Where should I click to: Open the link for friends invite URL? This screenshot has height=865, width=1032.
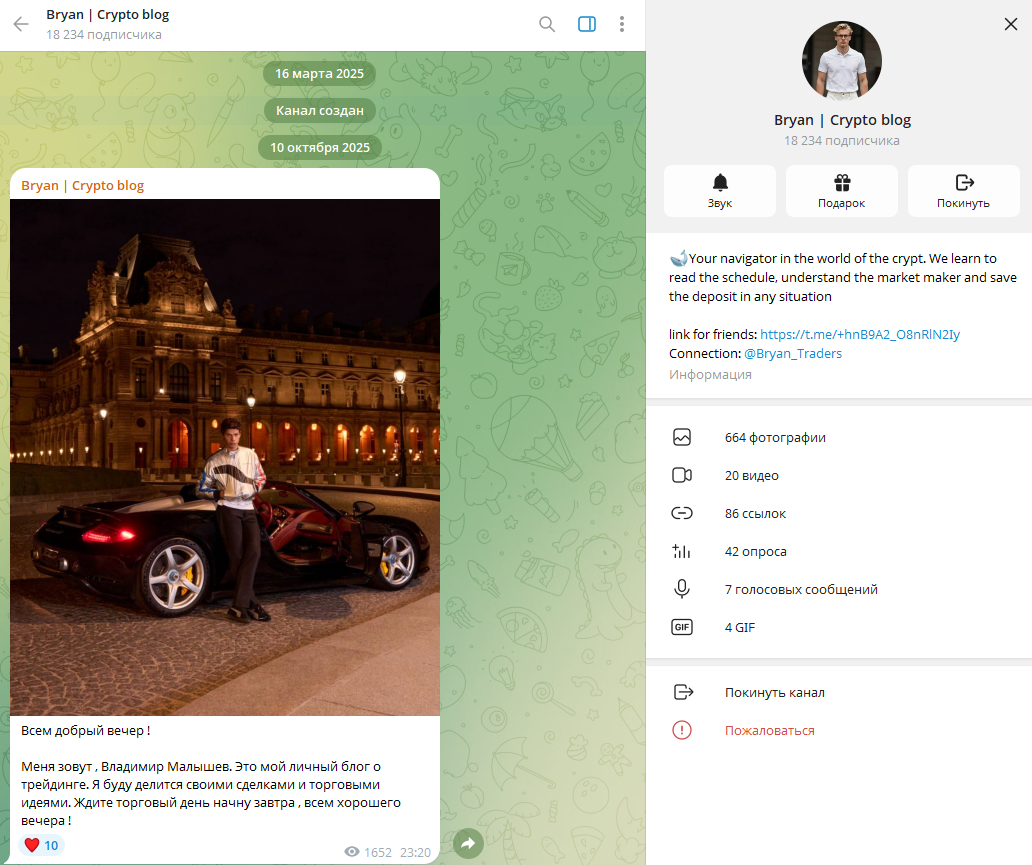pyautogui.click(x=859, y=334)
